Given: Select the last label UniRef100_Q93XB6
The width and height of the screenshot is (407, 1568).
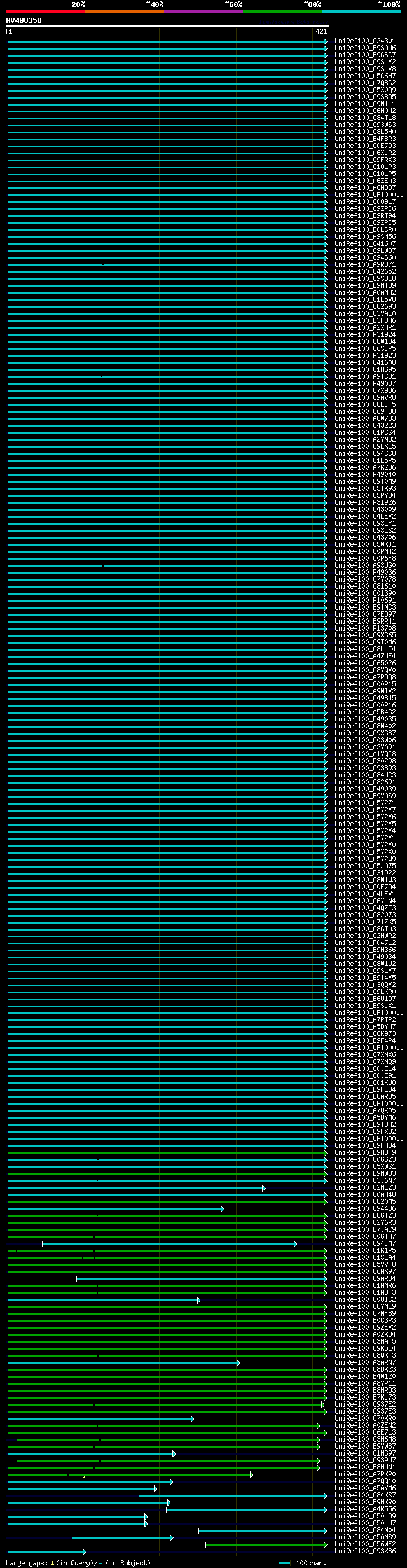Looking at the screenshot, I should 365,1551.
